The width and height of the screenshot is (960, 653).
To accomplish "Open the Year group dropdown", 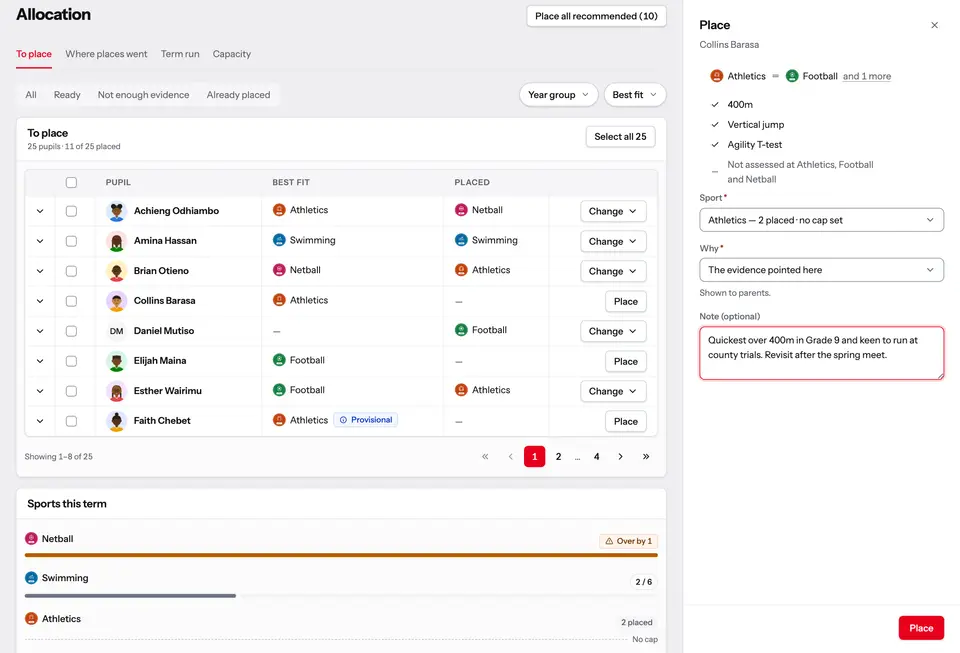I will click(x=558, y=95).
